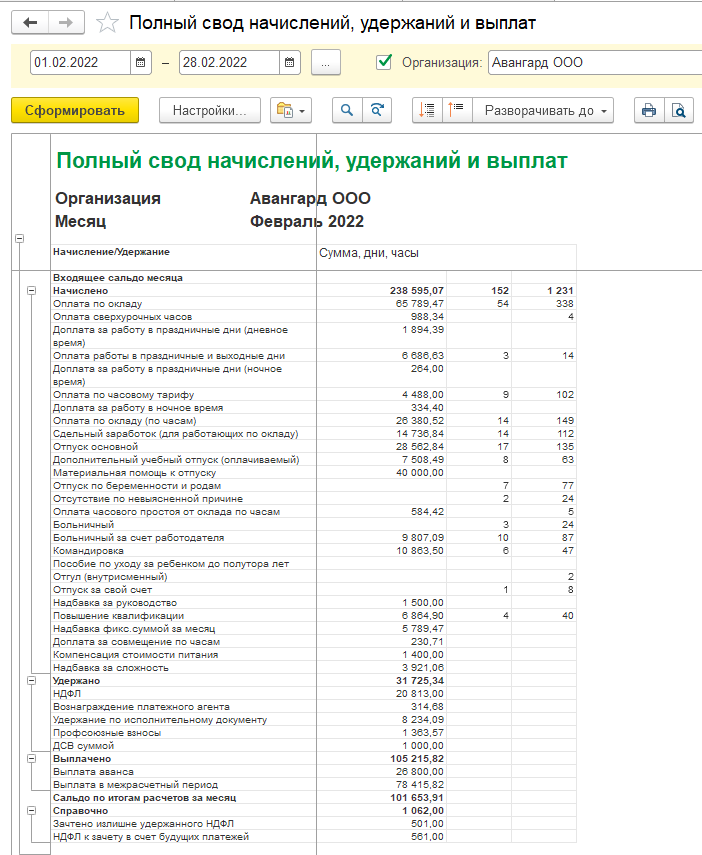
Task: Click the forward navigation arrow
Action: point(66,22)
